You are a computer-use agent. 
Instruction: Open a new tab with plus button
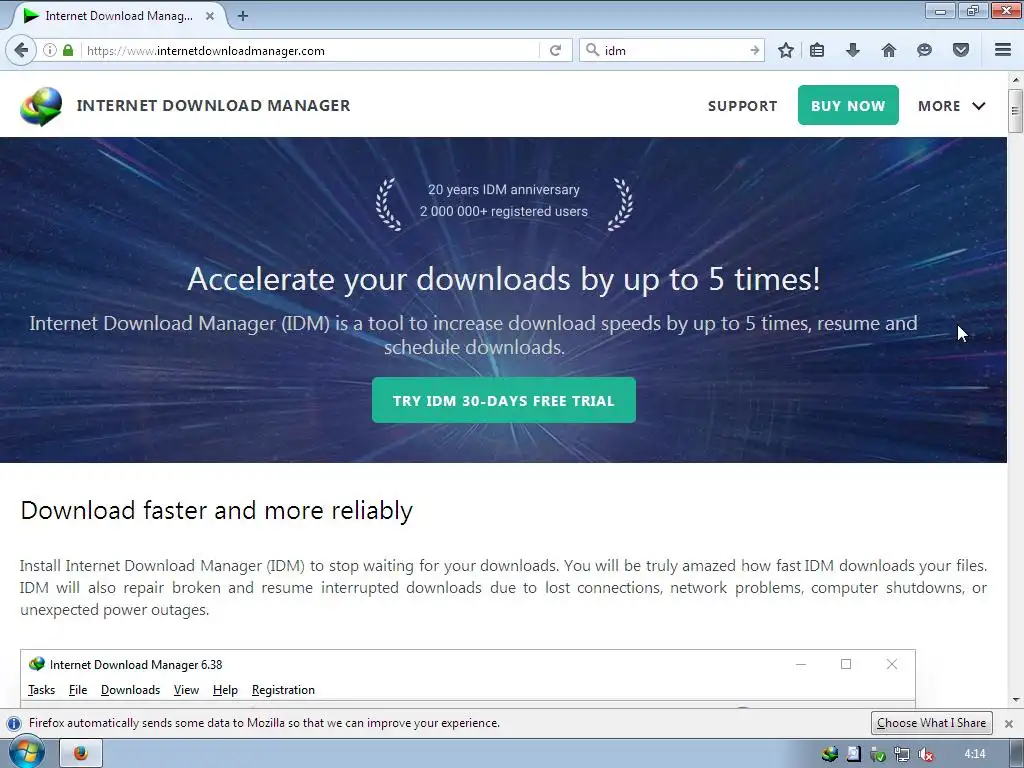pos(243,16)
